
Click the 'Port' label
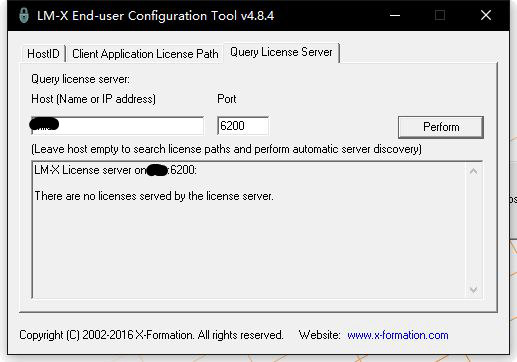tap(227, 99)
